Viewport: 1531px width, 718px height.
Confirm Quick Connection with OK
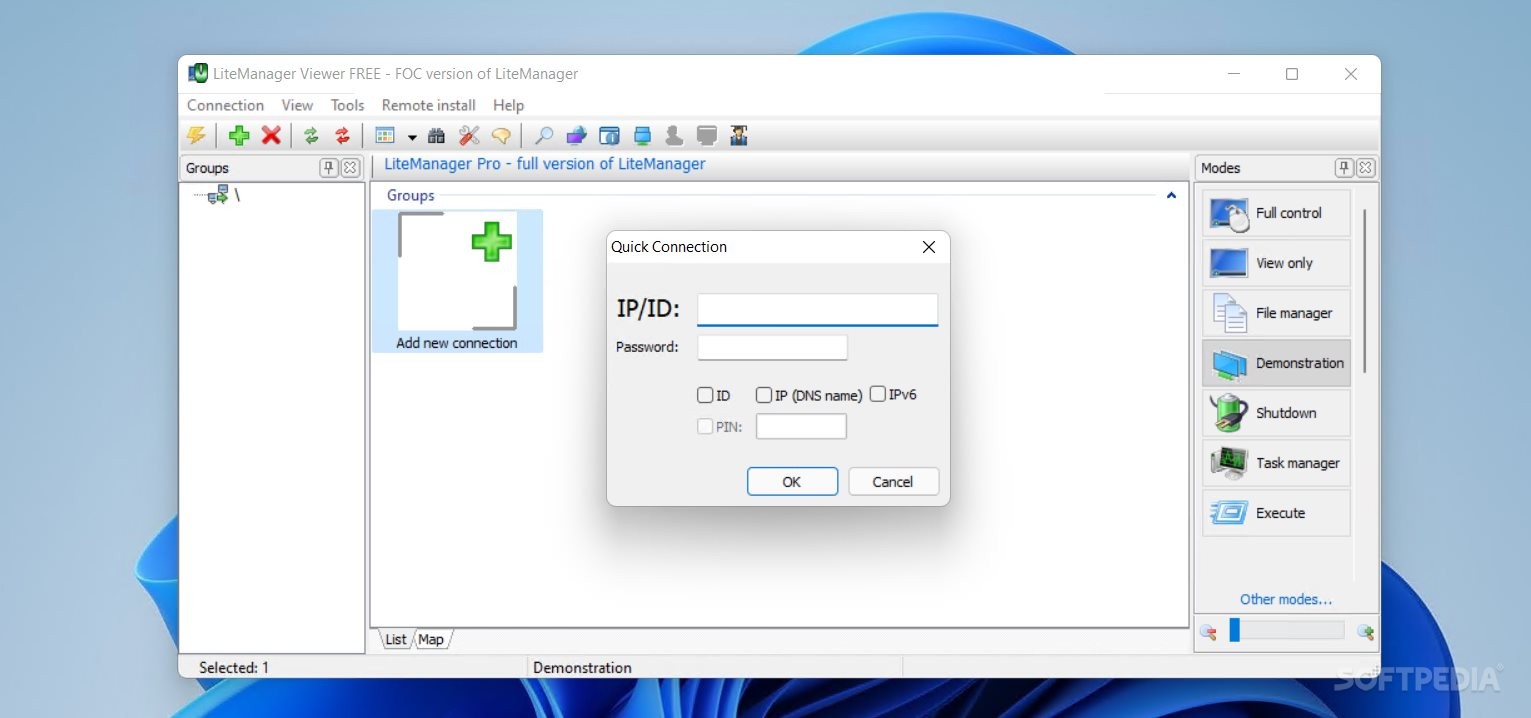(792, 481)
